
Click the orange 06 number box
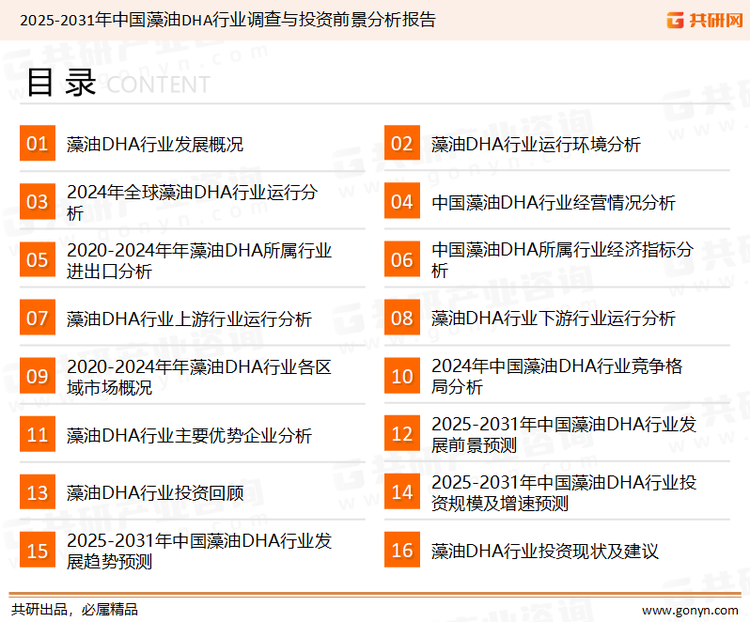tap(402, 259)
